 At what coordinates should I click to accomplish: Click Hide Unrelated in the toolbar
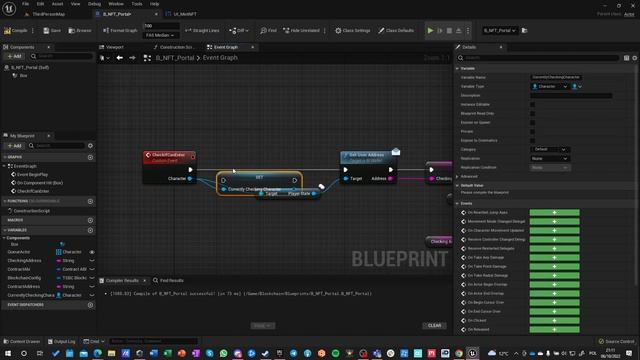tap(301, 31)
